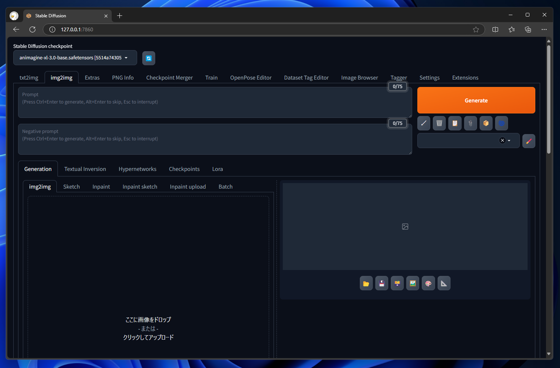The height and width of the screenshot is (368, 560).
Task: Clear selected styles with the x button
Action: pyautogui.click(x=502, y=140)
